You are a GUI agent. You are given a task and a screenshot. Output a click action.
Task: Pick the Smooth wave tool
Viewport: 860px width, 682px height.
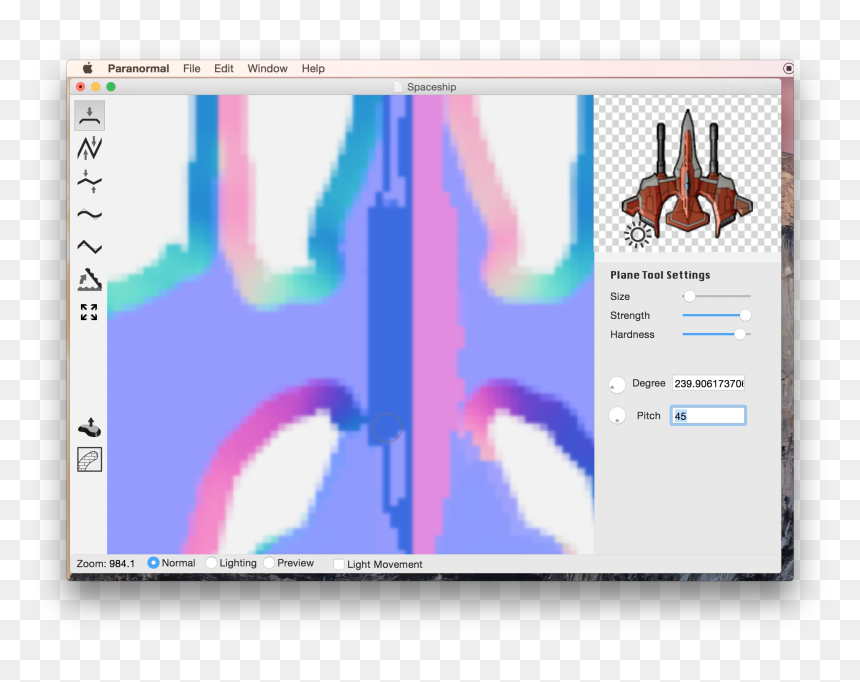tap(89, 215)
